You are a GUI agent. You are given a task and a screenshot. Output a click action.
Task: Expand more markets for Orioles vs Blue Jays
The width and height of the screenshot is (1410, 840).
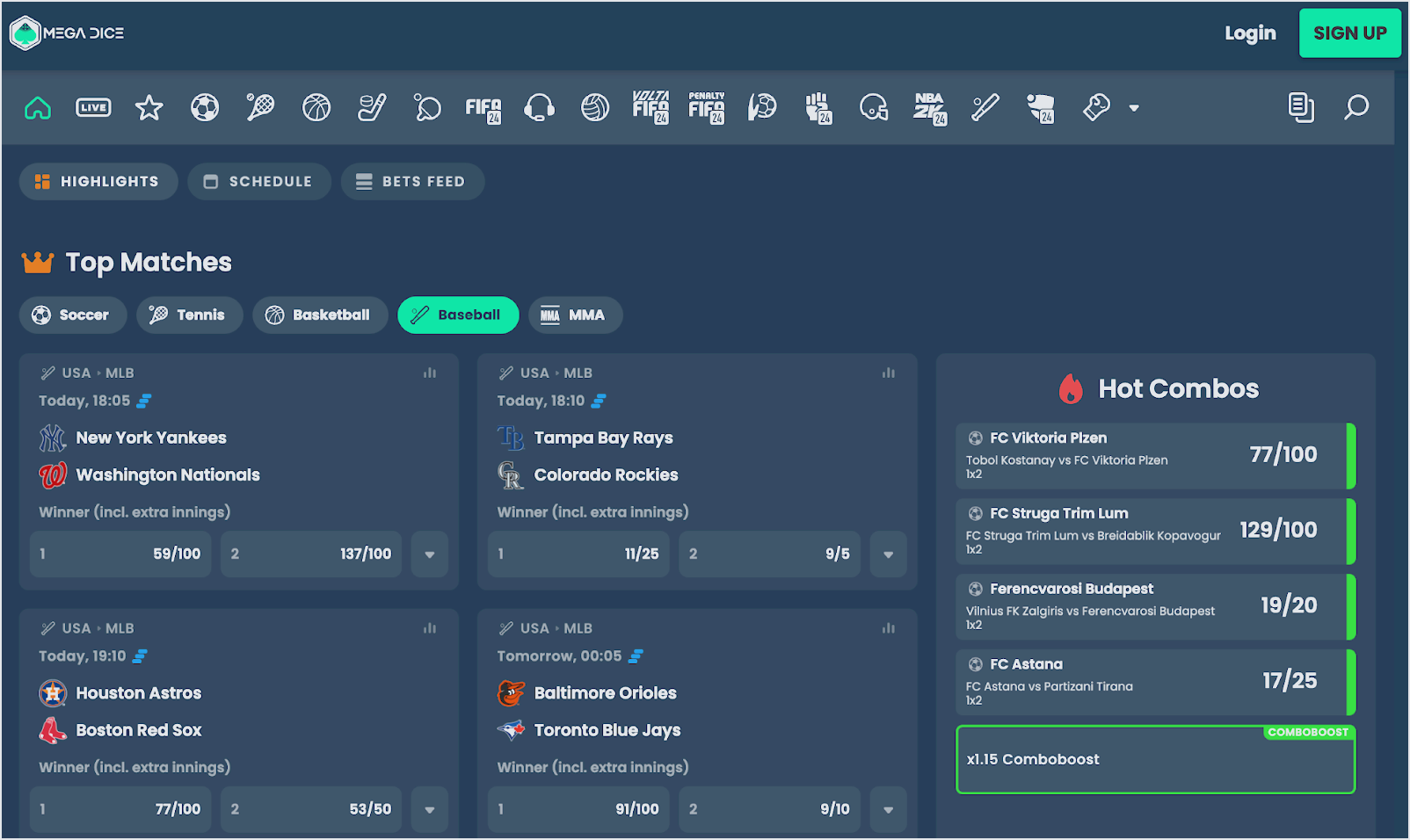889,810
